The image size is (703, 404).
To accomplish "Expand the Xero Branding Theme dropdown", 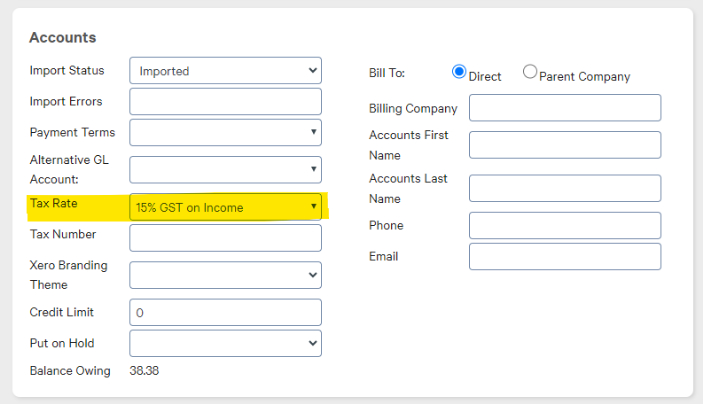I will coord(226,275).
